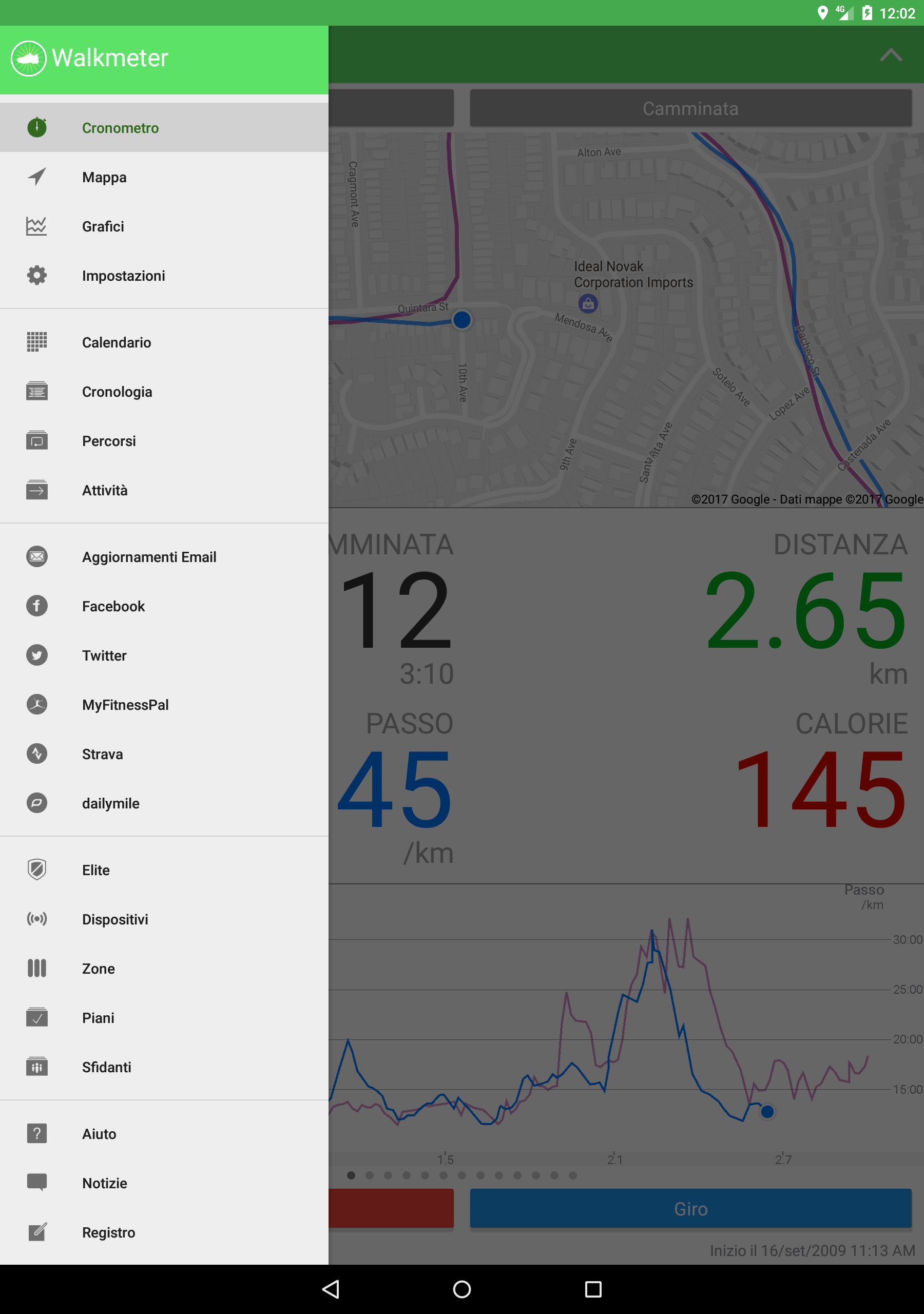Image resolution: width=924 pixels, height=1314 pixels.
Task: Tap the Aiuto question mark icon
Action: (x=37, y=1133)
